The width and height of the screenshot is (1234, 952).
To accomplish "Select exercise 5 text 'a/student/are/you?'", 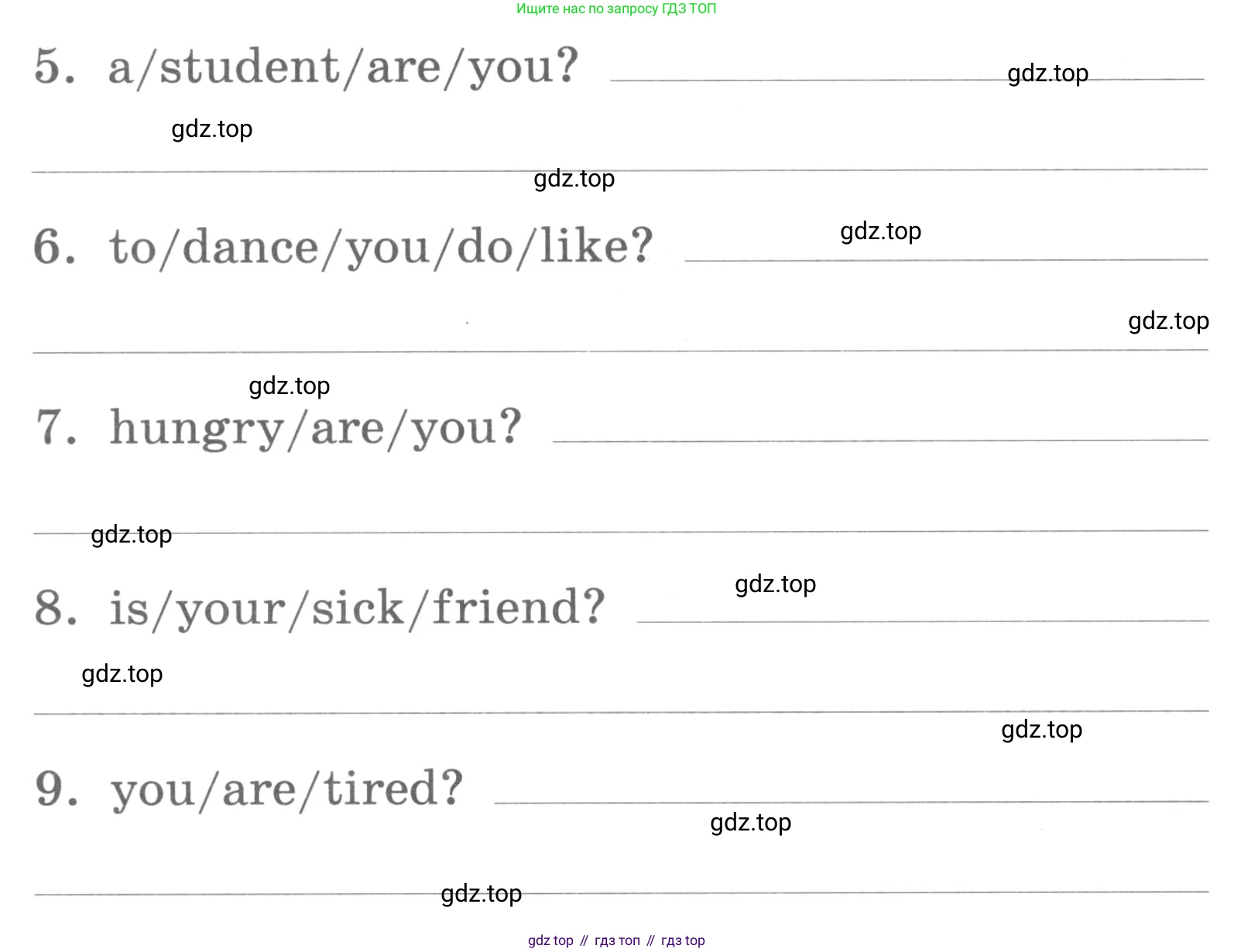I will point(343,68).
